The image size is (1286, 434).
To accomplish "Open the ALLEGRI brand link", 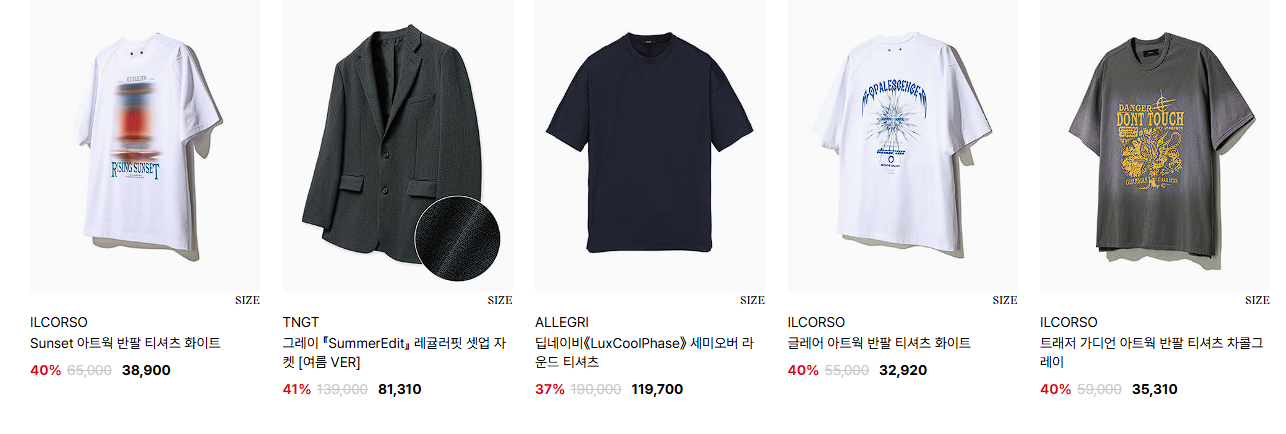I will 562,322.
